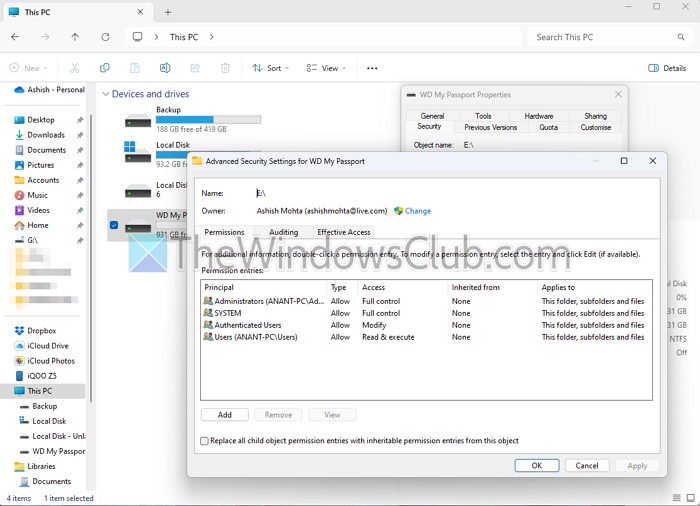Open the New dropdown menu
The width and height of the screenshot is (700, 506).
click(29, 68)
